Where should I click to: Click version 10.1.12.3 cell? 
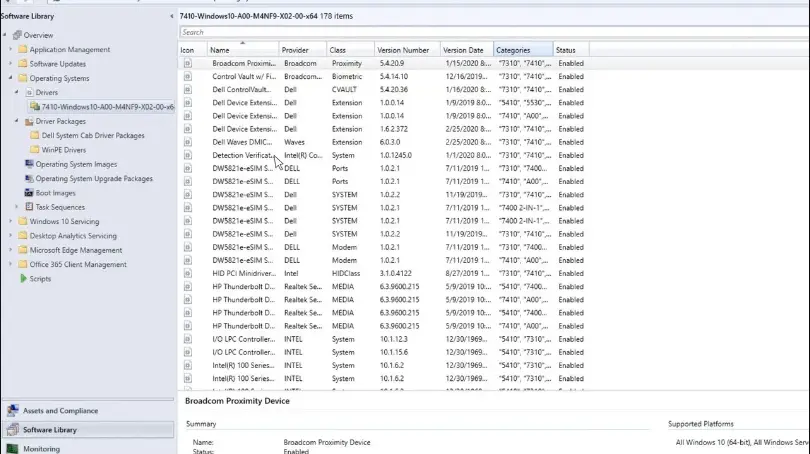(394, 339)
